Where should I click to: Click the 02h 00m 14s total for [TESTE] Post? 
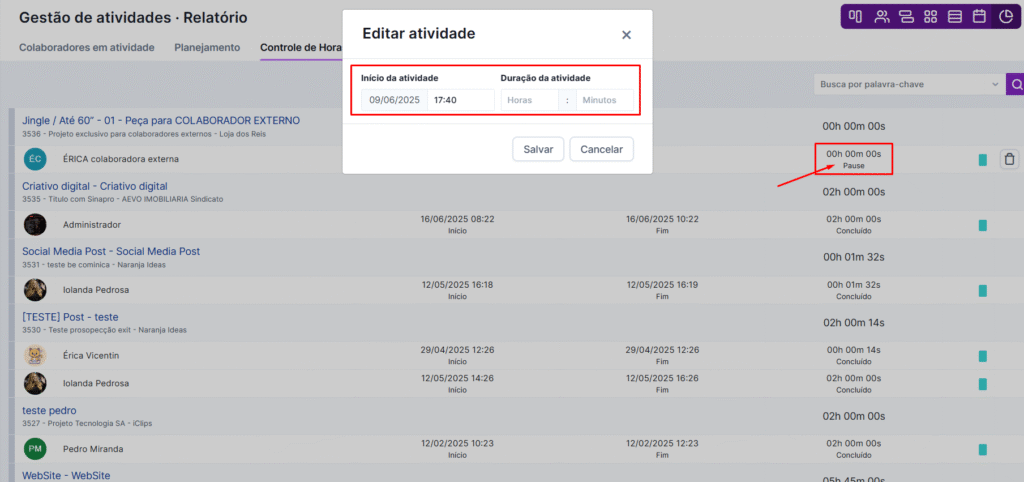[x=854, y=323]
